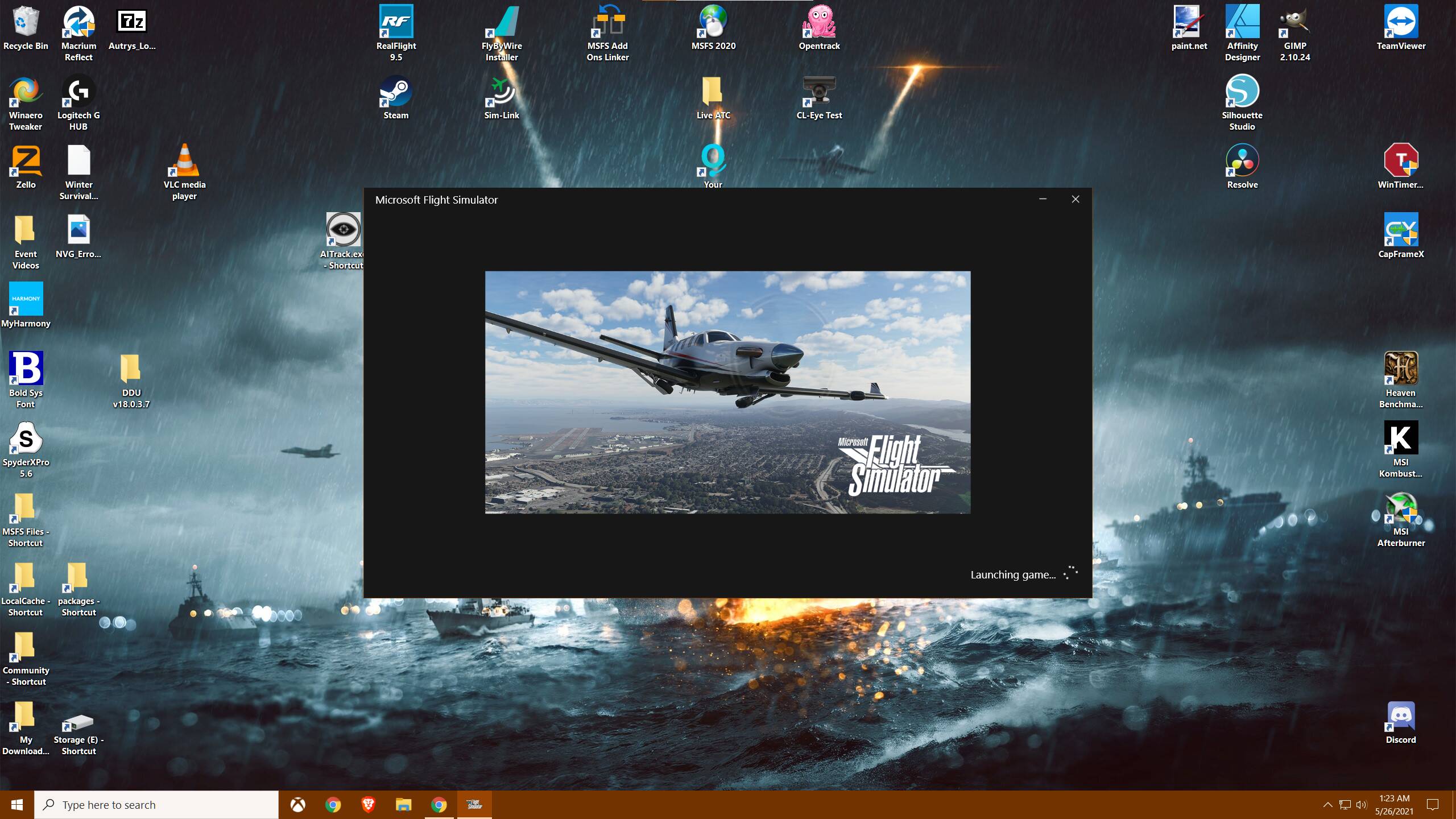Image resolution: width=1456 pixels, height=819 pixels.
Task: Open Xbox app from taskbar
Action: click(298, 805)
